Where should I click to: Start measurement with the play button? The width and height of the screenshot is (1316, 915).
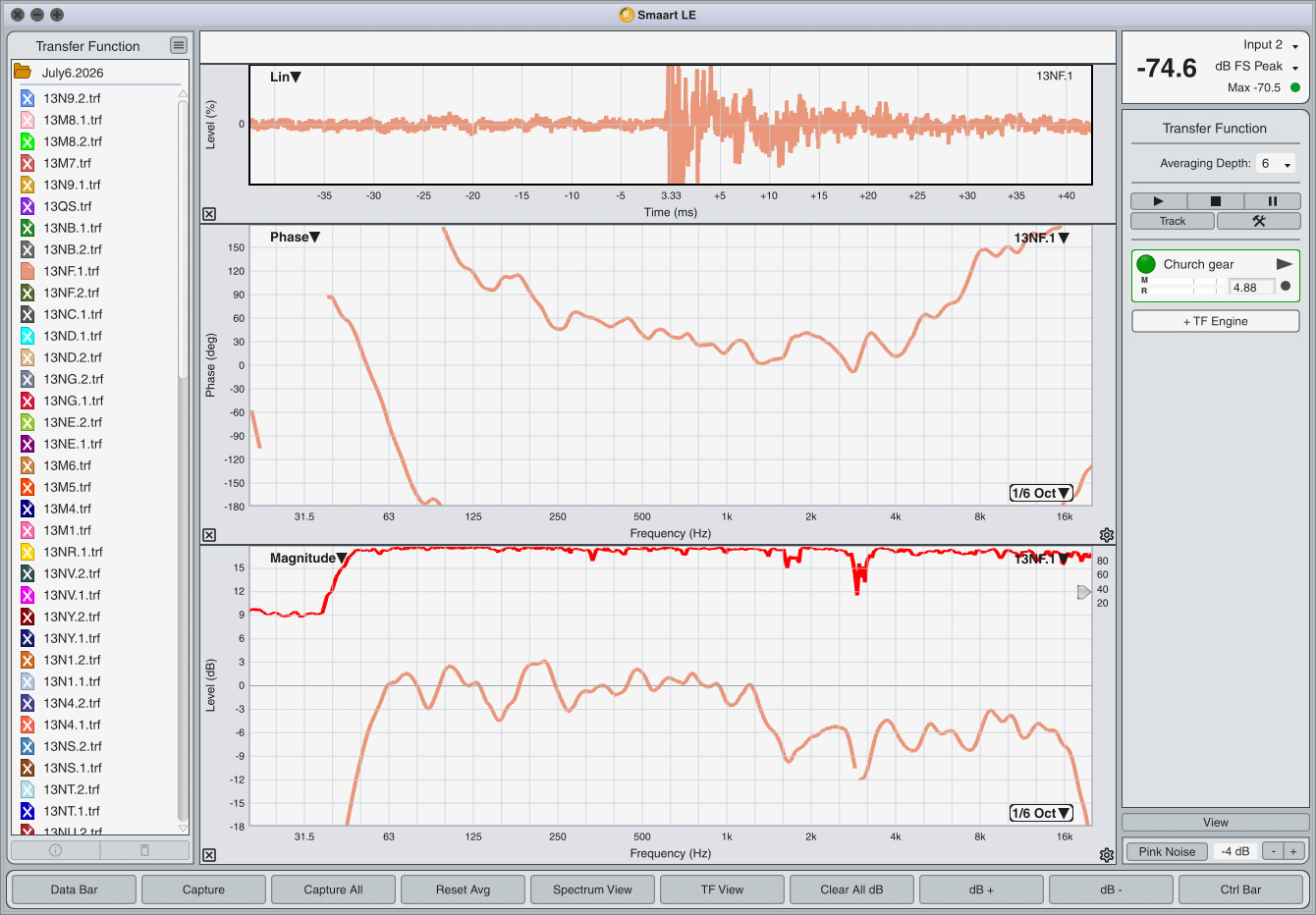[1159, 201]
